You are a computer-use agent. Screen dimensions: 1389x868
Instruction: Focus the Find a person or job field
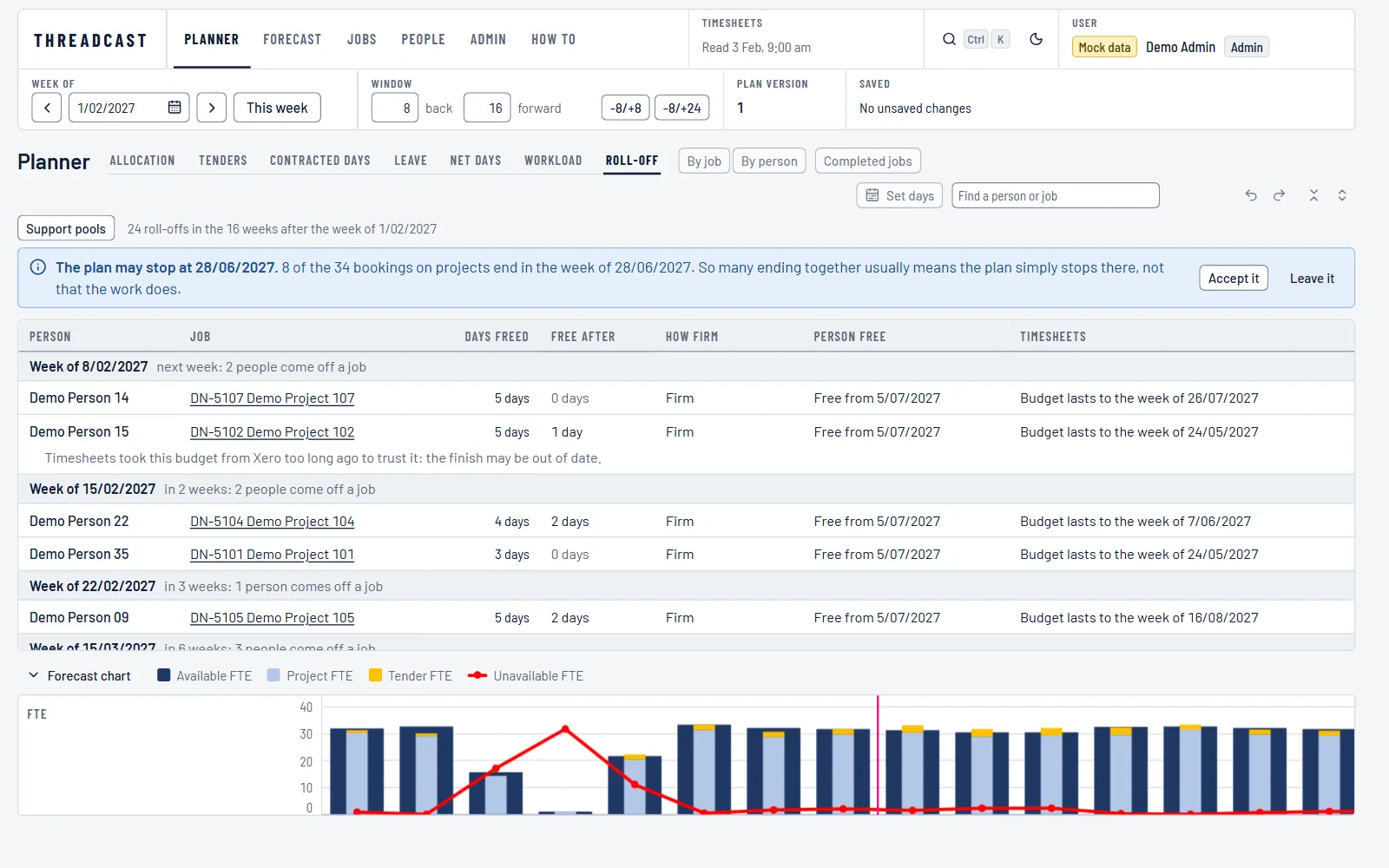pos(1056,195)
